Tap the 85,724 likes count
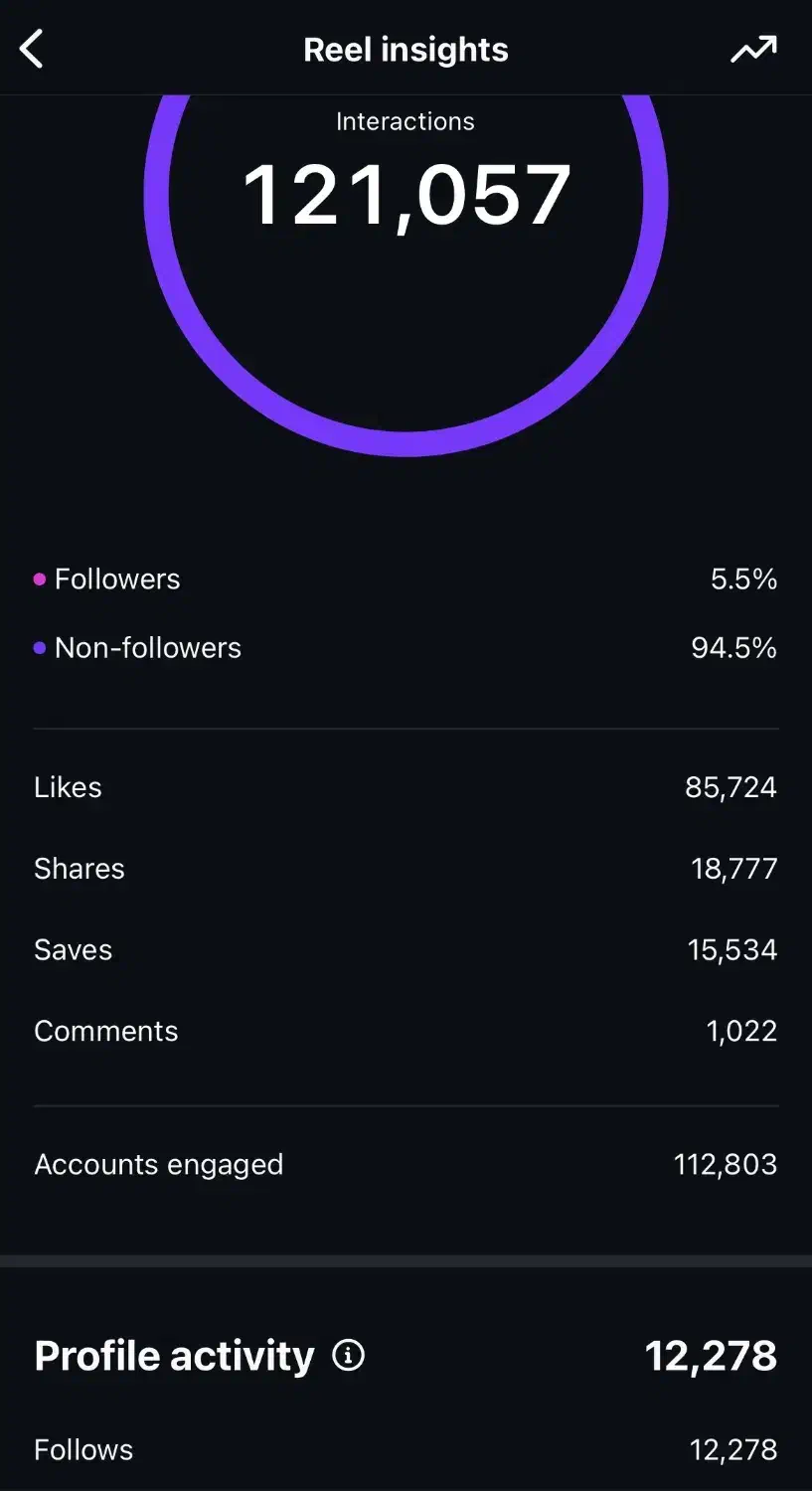The width and height of the screenshot is (812, 1491). coord(731,787)
